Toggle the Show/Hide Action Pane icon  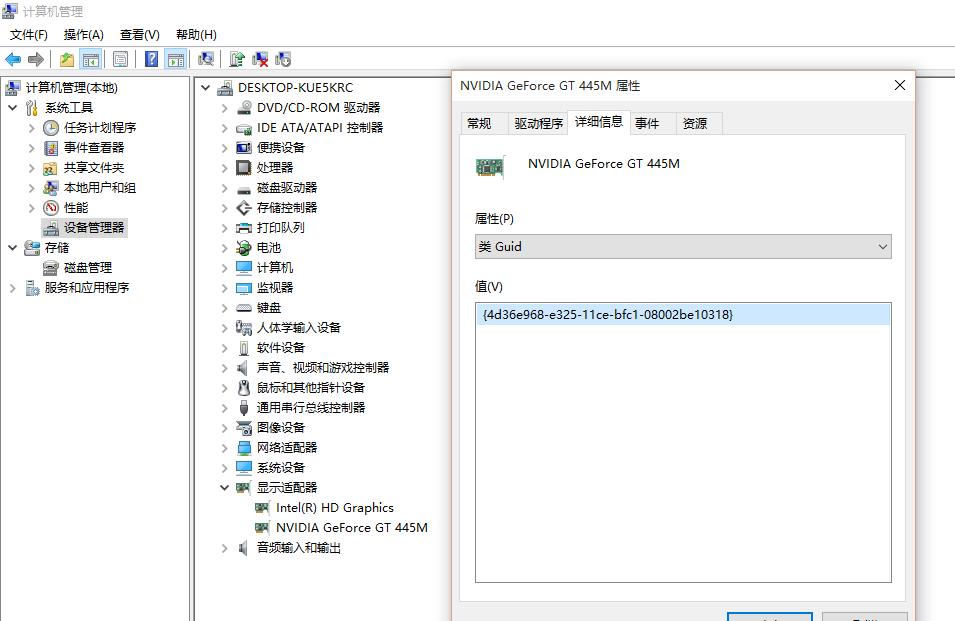coord(175,59)
